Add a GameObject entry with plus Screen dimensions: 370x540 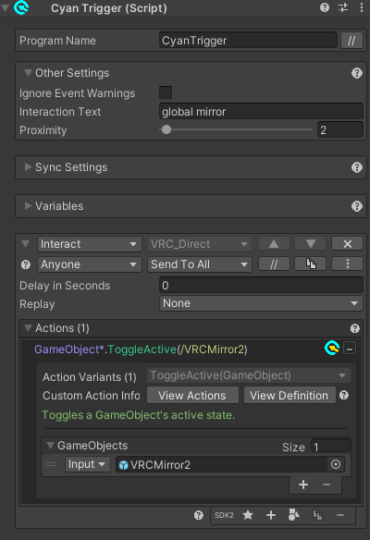[303, 485]
